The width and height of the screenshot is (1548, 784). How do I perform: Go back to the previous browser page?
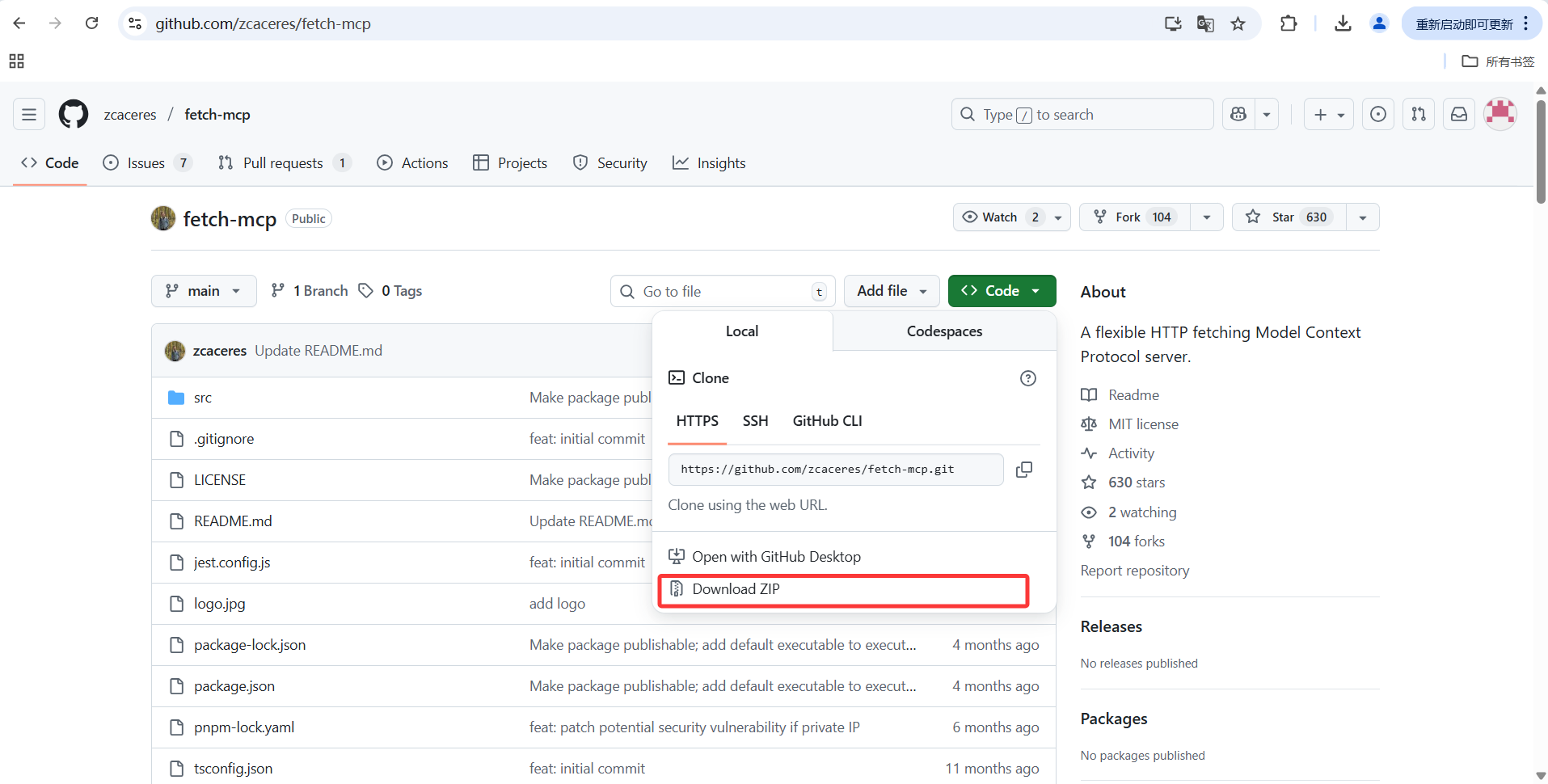tap(19, 23)
